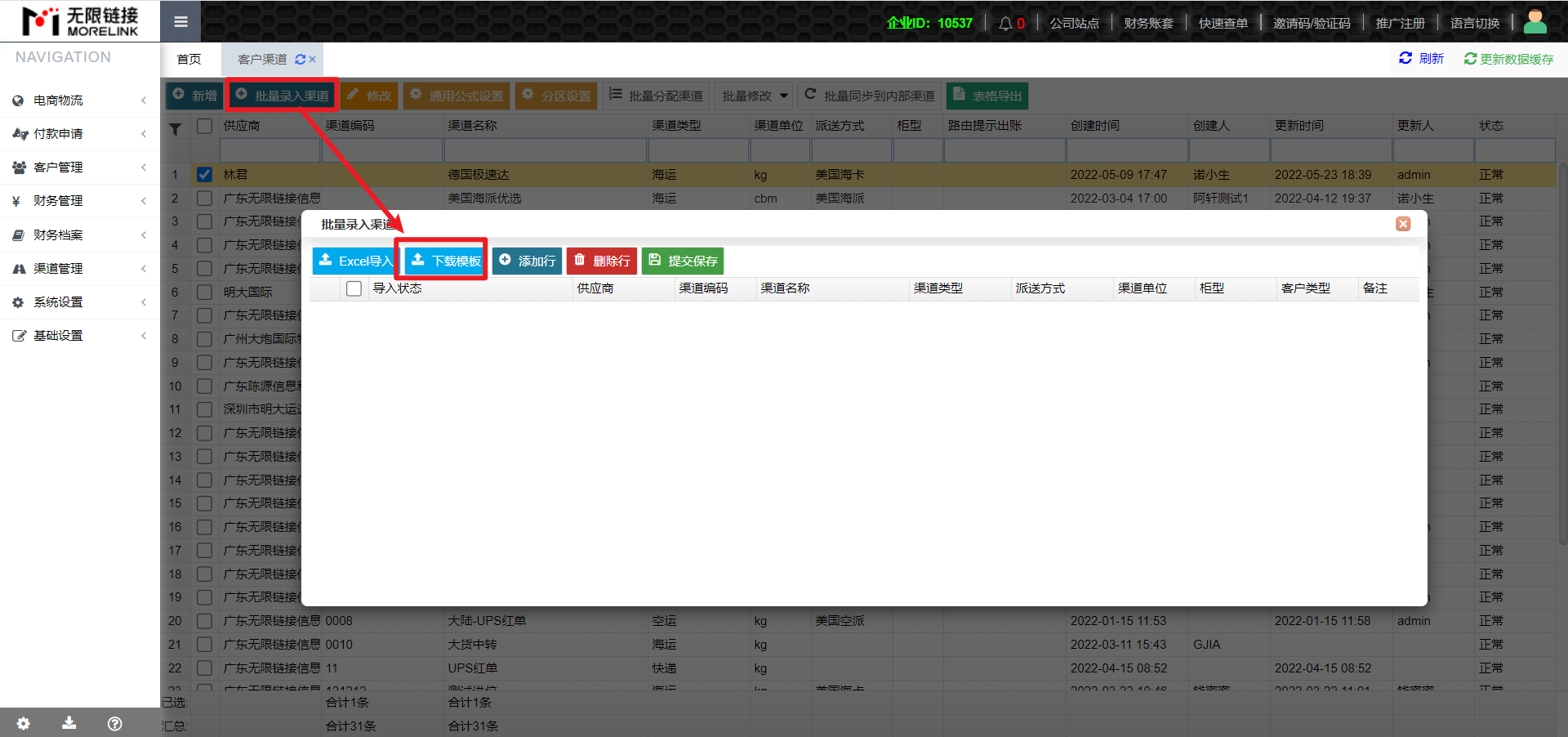The width and height of the screenshot is (1568, 737).
Task: Click the 渠道名称 column header in dialog
Action: point(785,288)
